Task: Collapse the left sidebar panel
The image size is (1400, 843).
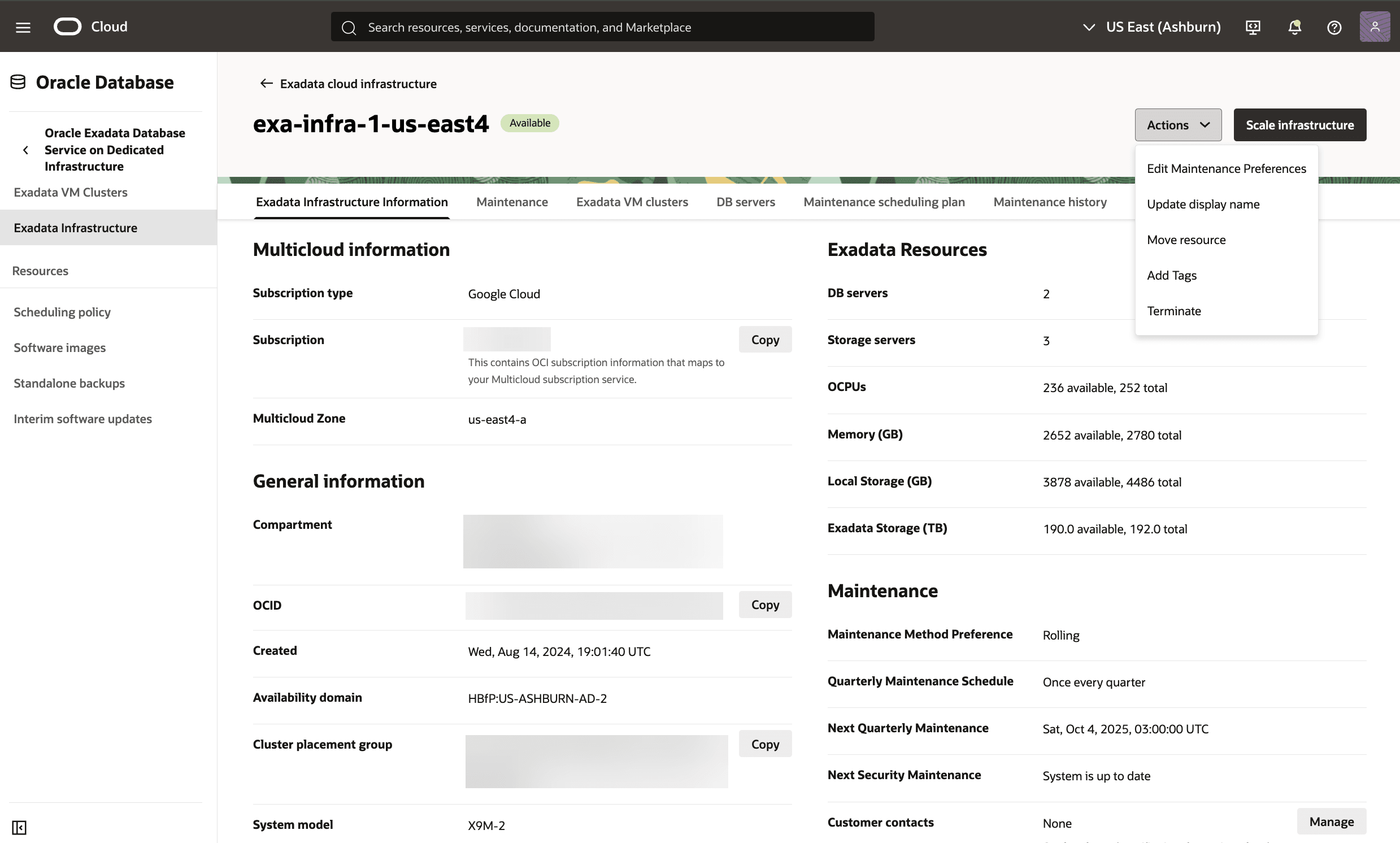Action: [x=20, y=828]
